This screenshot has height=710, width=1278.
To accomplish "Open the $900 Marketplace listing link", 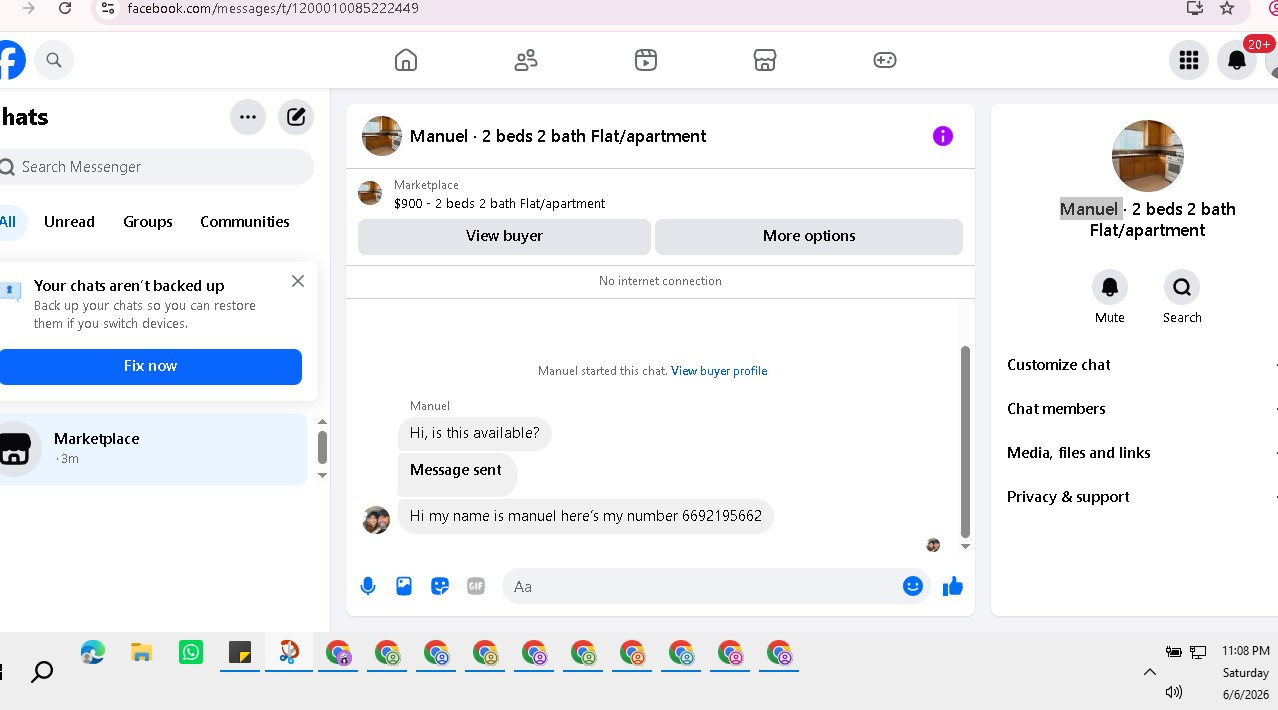I will pos(499,203).
